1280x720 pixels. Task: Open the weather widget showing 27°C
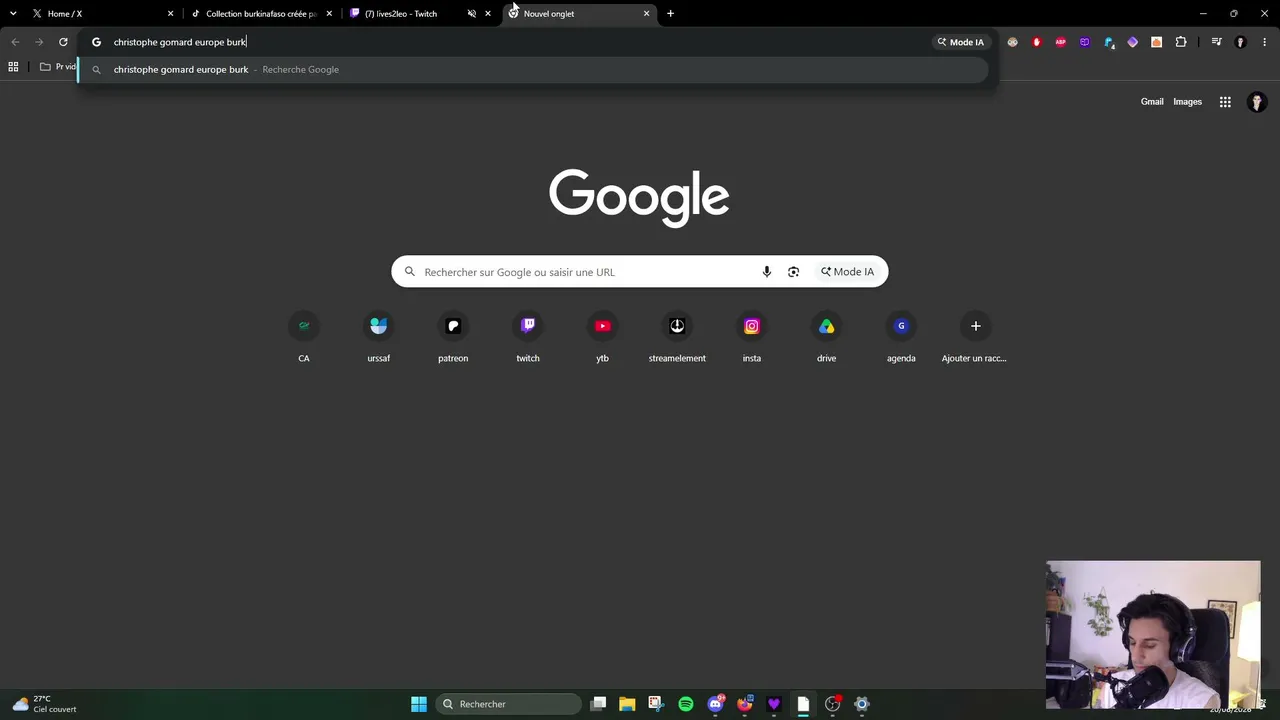(45, 704)
